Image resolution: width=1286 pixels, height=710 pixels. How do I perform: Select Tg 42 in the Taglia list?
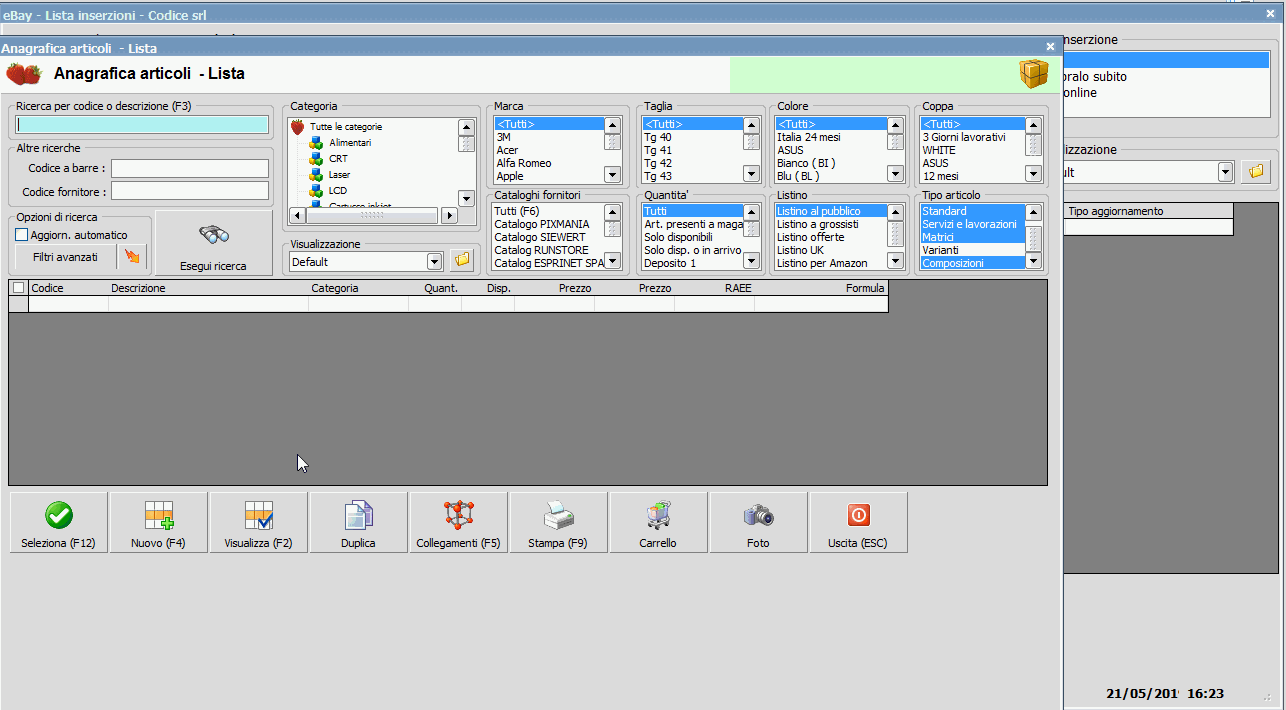[692, 163]
